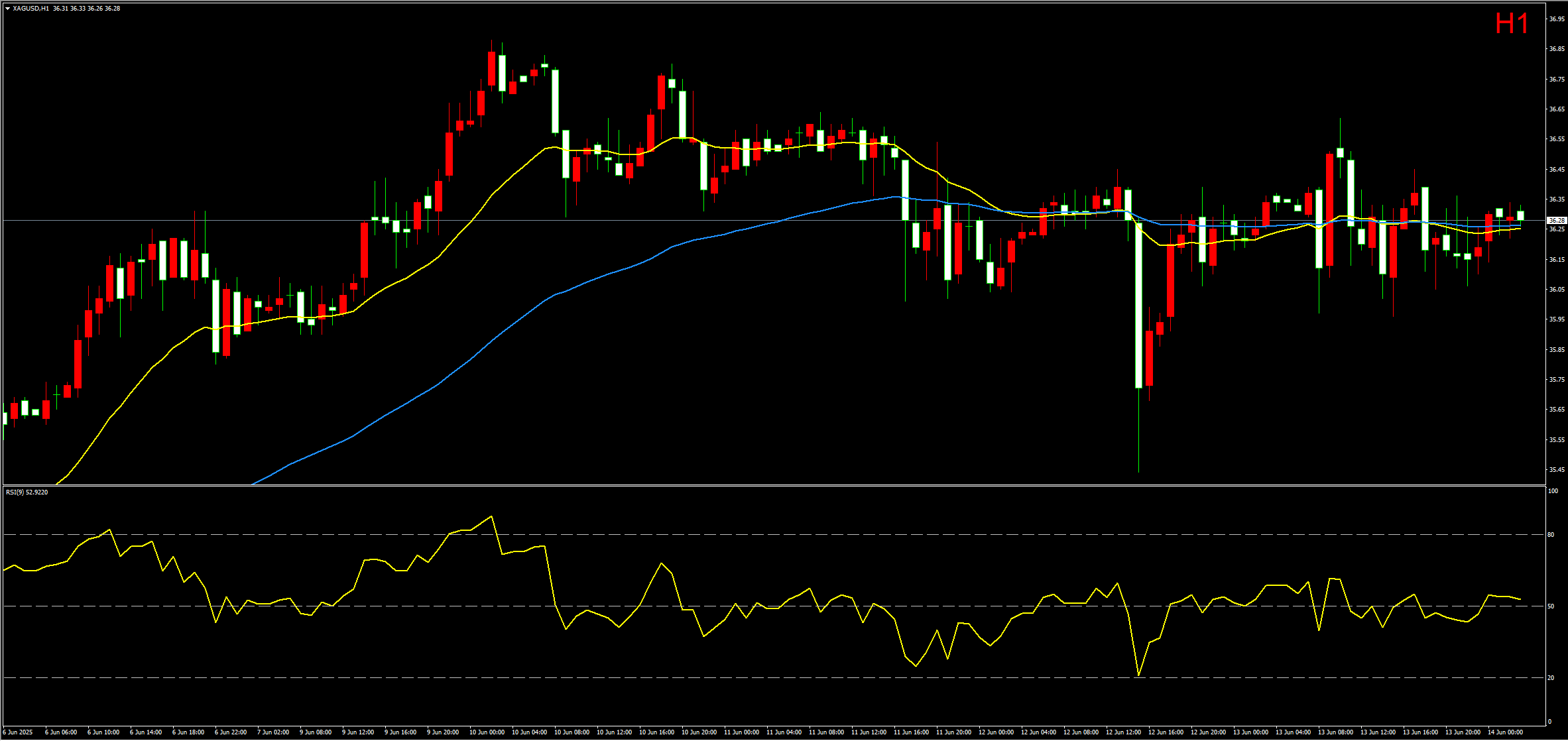Click the 13 Jun 20:00 time label
This screenshot has height=741, width=1568.
(x=1463, y=732)
